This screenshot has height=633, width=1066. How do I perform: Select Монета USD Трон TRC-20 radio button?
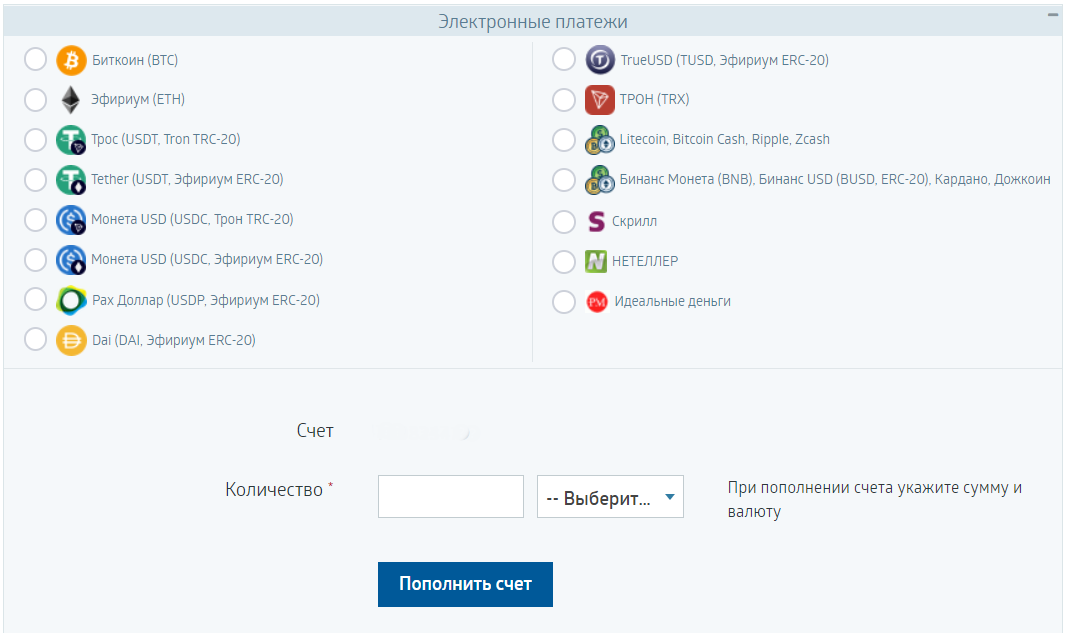[35, 220]
